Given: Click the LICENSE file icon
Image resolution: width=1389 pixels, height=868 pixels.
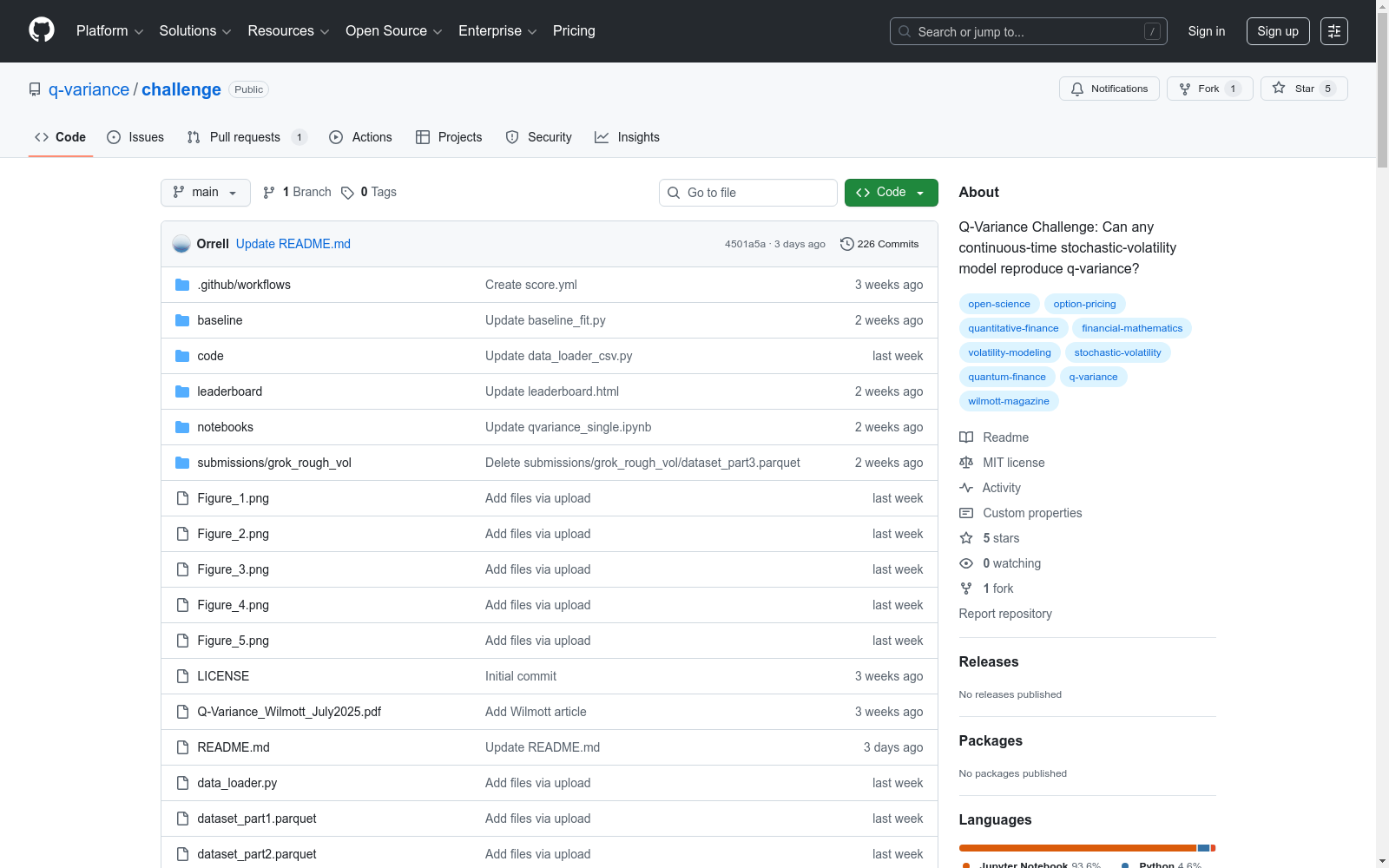Looking at the screenshot, I should [182, 676].
